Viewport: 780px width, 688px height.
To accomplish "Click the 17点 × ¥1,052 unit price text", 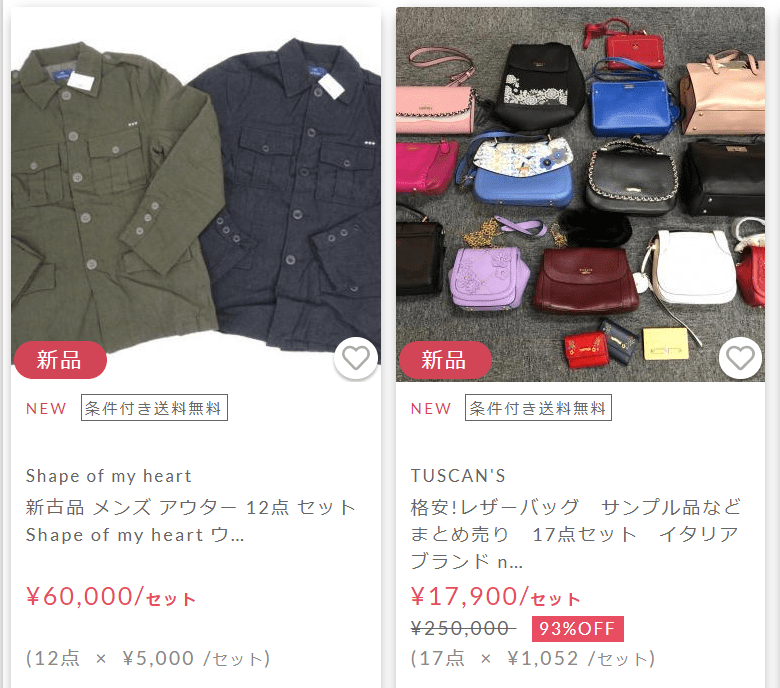I will pyautogui.click(x=533, y=658).
